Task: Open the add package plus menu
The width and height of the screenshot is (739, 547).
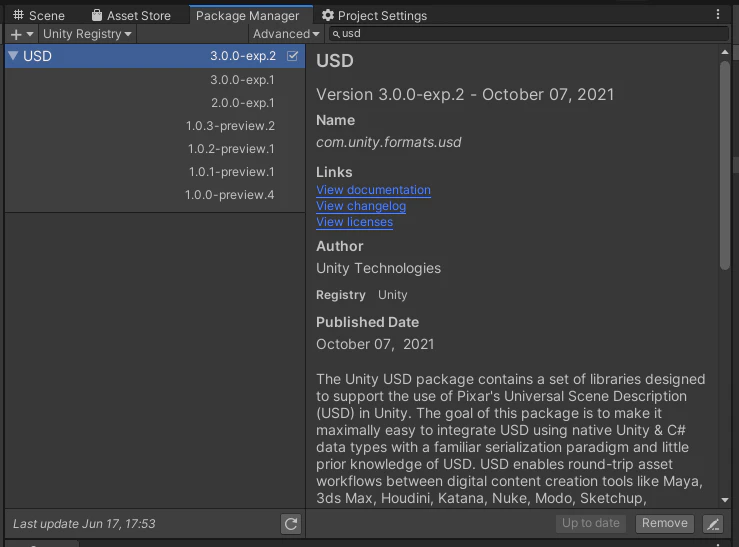Action: [x=22, y=34]
